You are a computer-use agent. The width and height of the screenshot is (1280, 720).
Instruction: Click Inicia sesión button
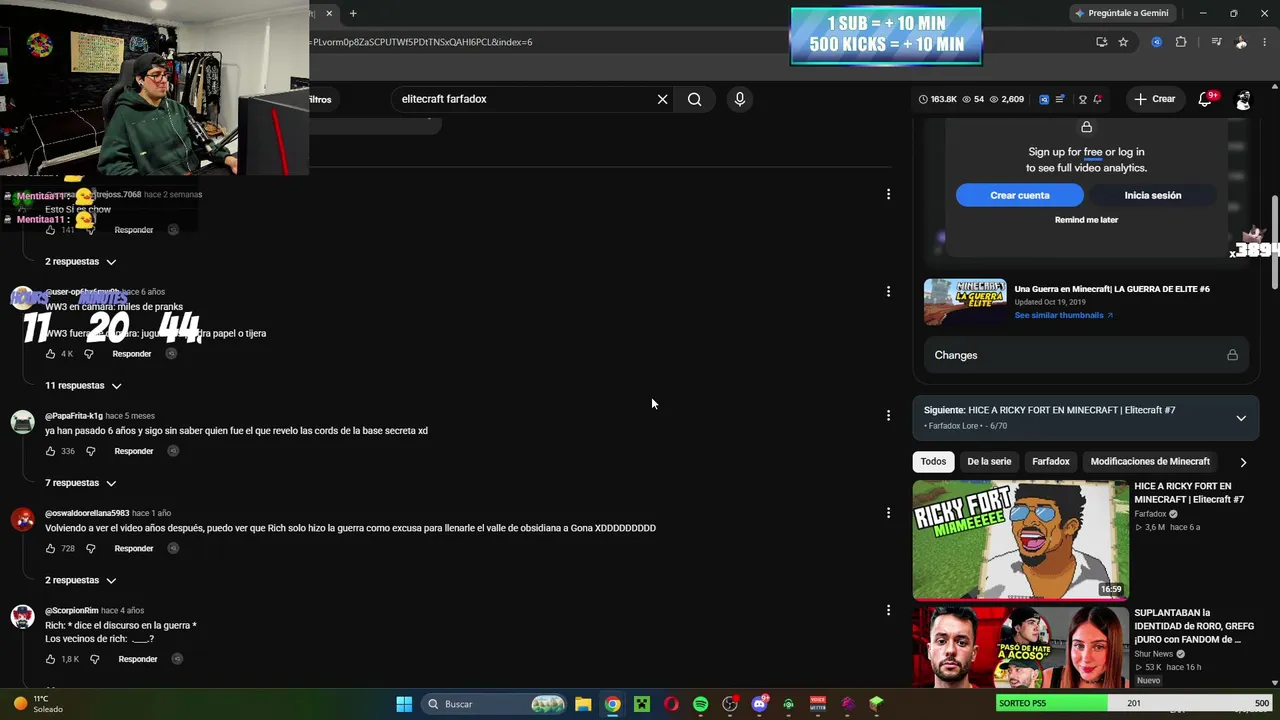pos(1153,195)
